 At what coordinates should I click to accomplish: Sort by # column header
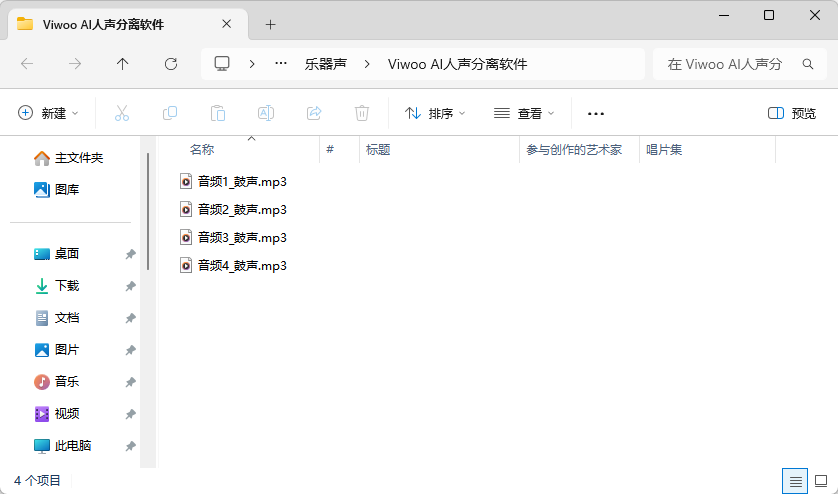pyautogui.click(x=330, y=150)
